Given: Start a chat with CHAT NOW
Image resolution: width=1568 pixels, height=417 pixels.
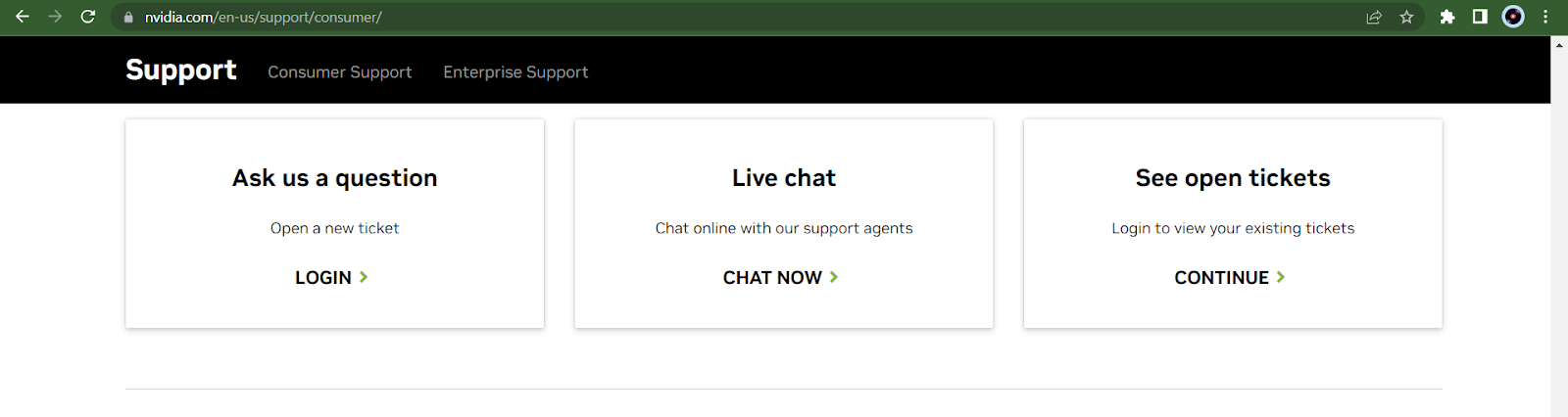Looking at the screenshot, I should pyautogui.click(x=772, y=278).
